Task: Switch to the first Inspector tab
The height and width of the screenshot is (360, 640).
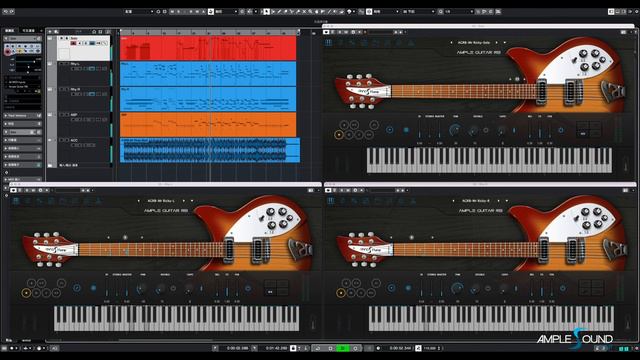Action: point(10,31)
